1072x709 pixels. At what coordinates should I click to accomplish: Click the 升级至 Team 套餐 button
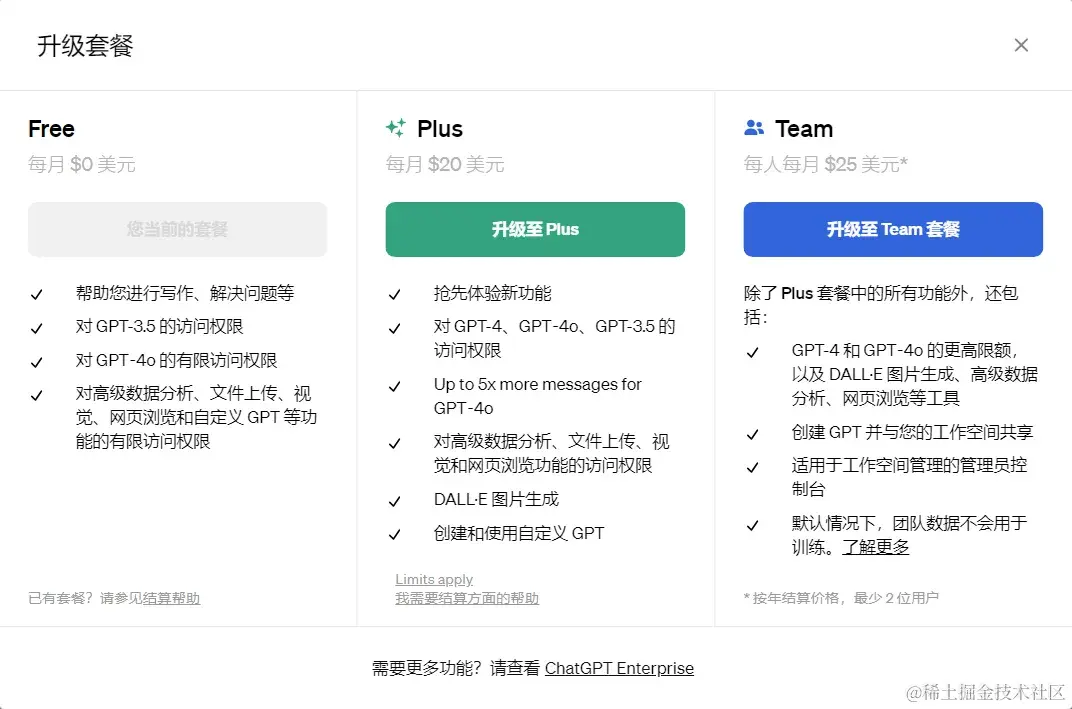tap(893, 229)
